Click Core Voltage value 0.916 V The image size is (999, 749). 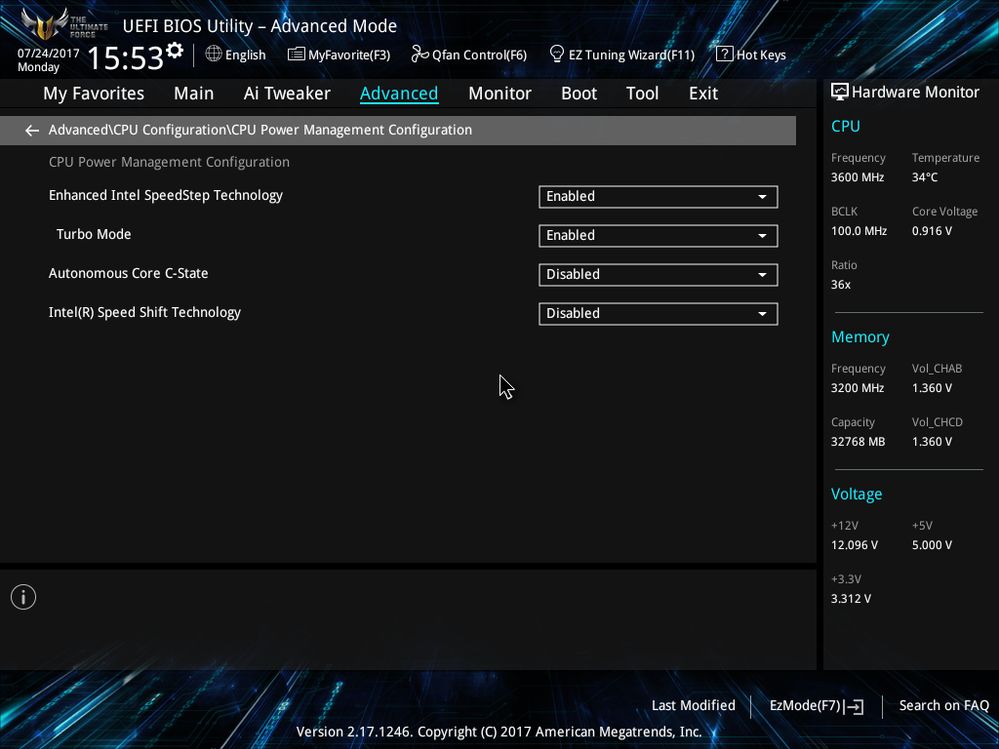click(x=931, y=231)
